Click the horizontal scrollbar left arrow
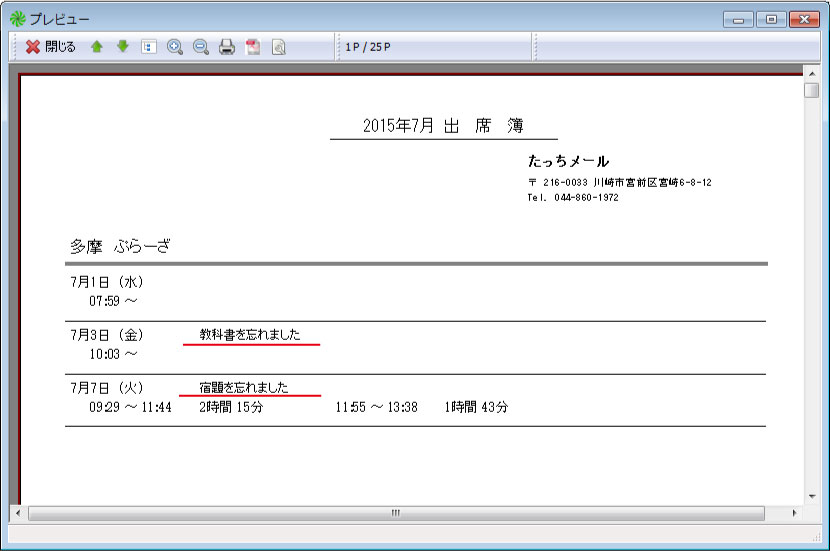 18,513
